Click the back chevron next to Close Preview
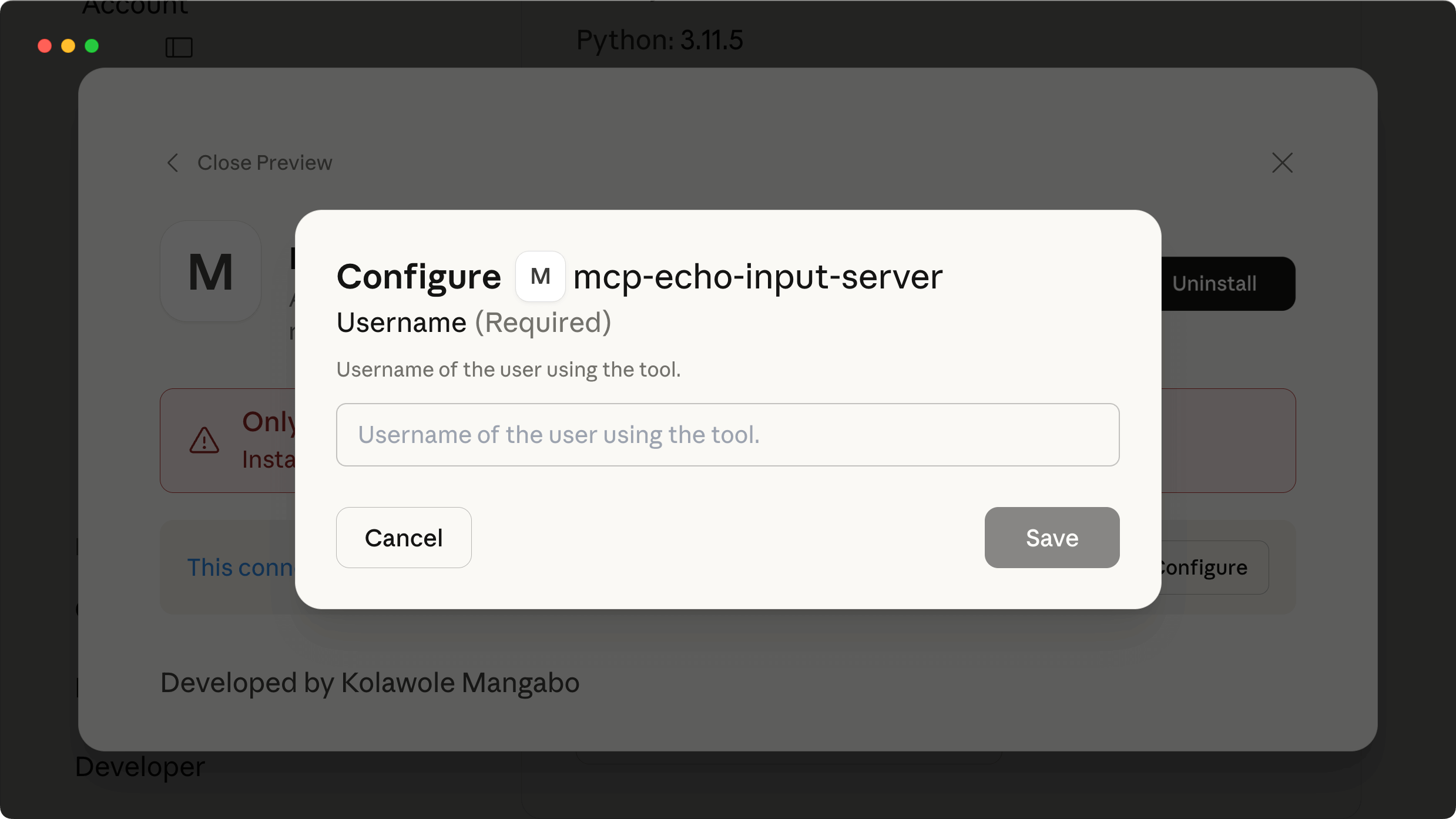The width and height of the screenshot is (1456, 819). (173, 163)
